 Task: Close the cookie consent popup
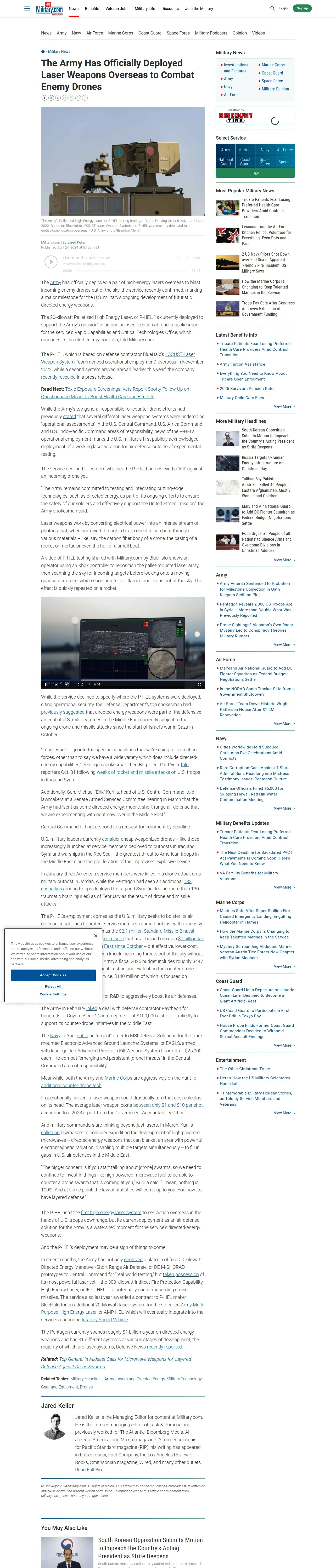click(96, 936)
